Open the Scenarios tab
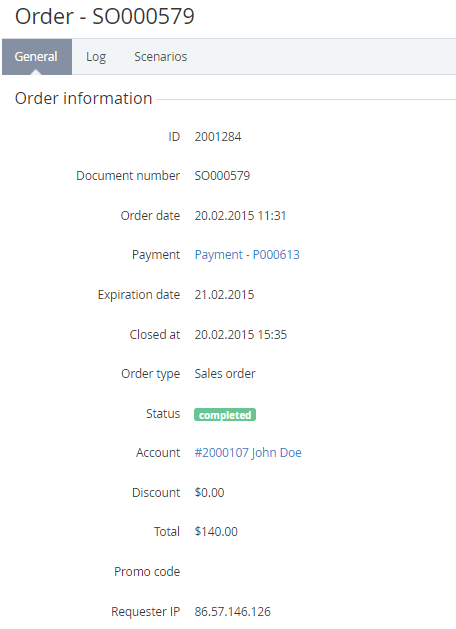 160,57
